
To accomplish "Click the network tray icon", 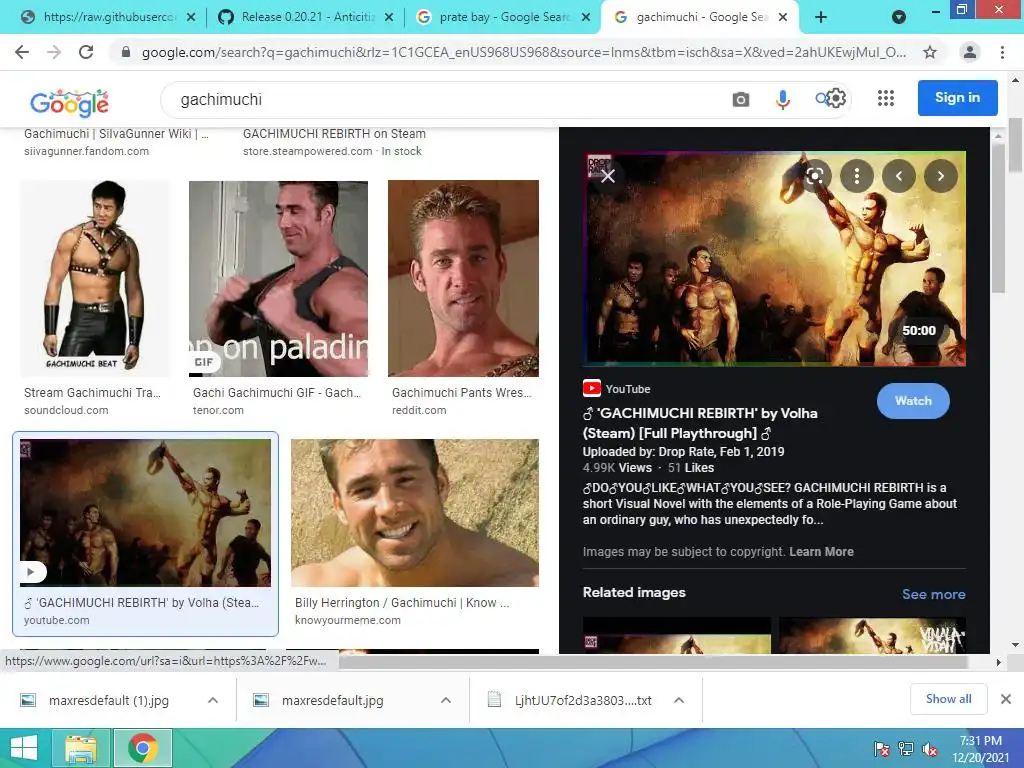I will [x=906, y=749].
